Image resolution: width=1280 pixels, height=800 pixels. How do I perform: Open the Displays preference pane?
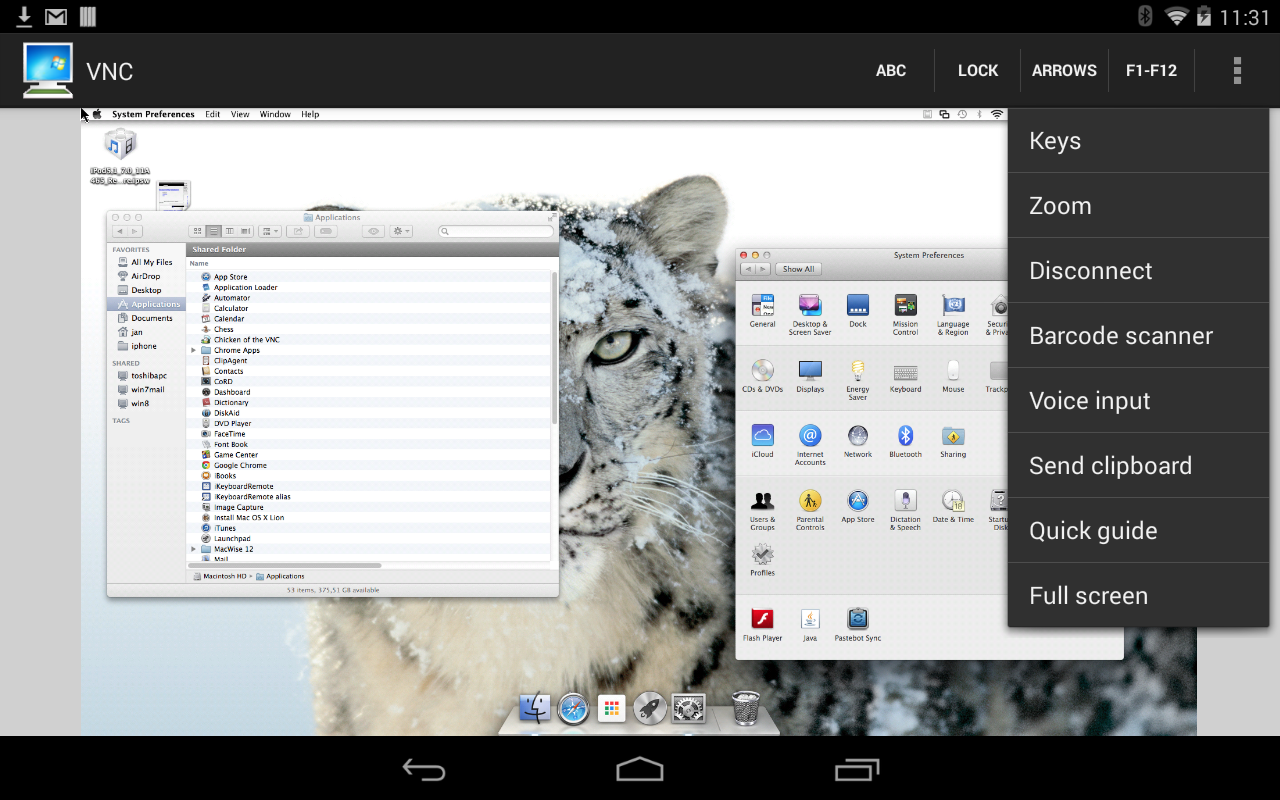(810, 375)
